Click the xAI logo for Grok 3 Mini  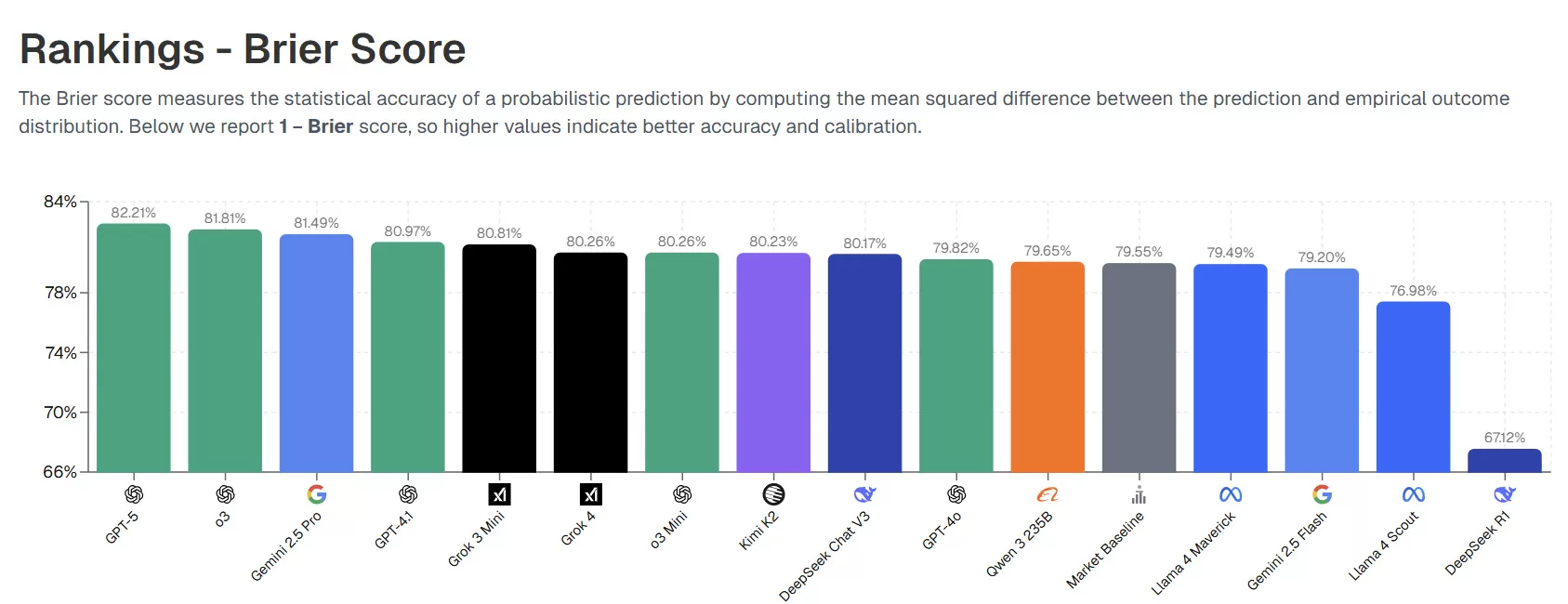click(499, 494)
